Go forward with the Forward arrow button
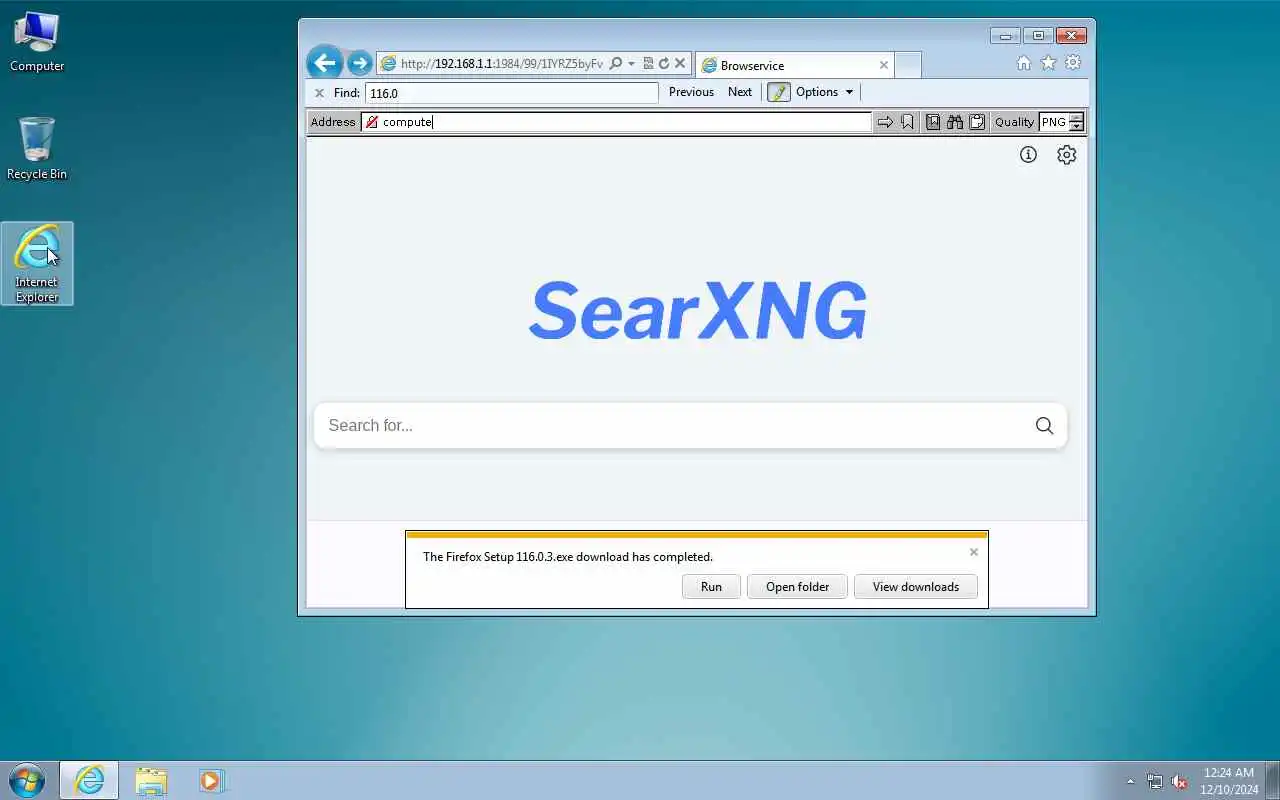The width and height of the screenshot is (1280, 800). coord(360,63)
